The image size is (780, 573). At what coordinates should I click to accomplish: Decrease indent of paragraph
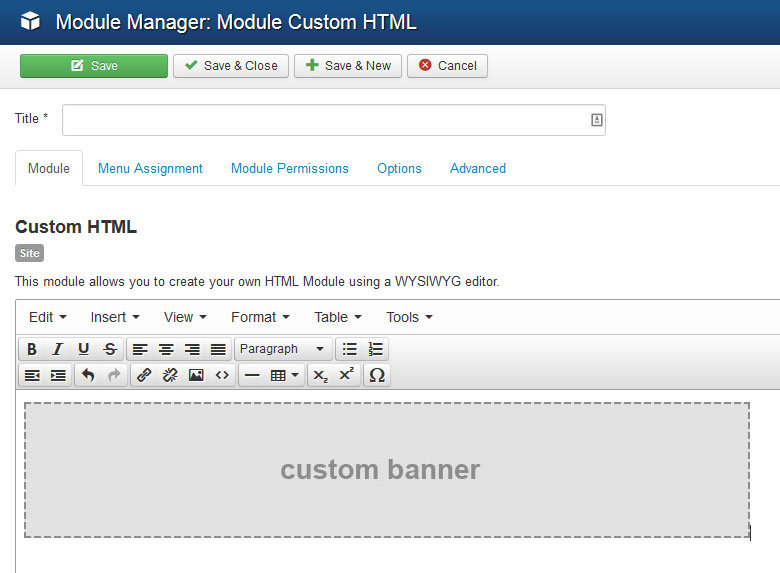(x=32, y=375)
